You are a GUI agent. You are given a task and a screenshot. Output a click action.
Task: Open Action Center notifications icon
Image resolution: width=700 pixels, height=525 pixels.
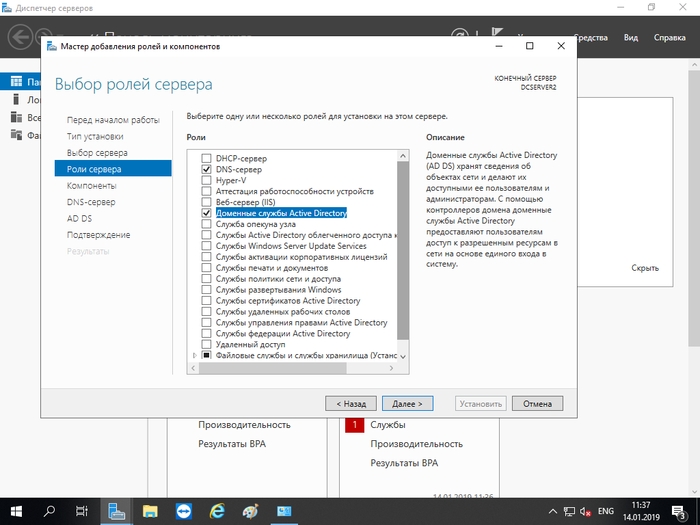tap(679, 512)
